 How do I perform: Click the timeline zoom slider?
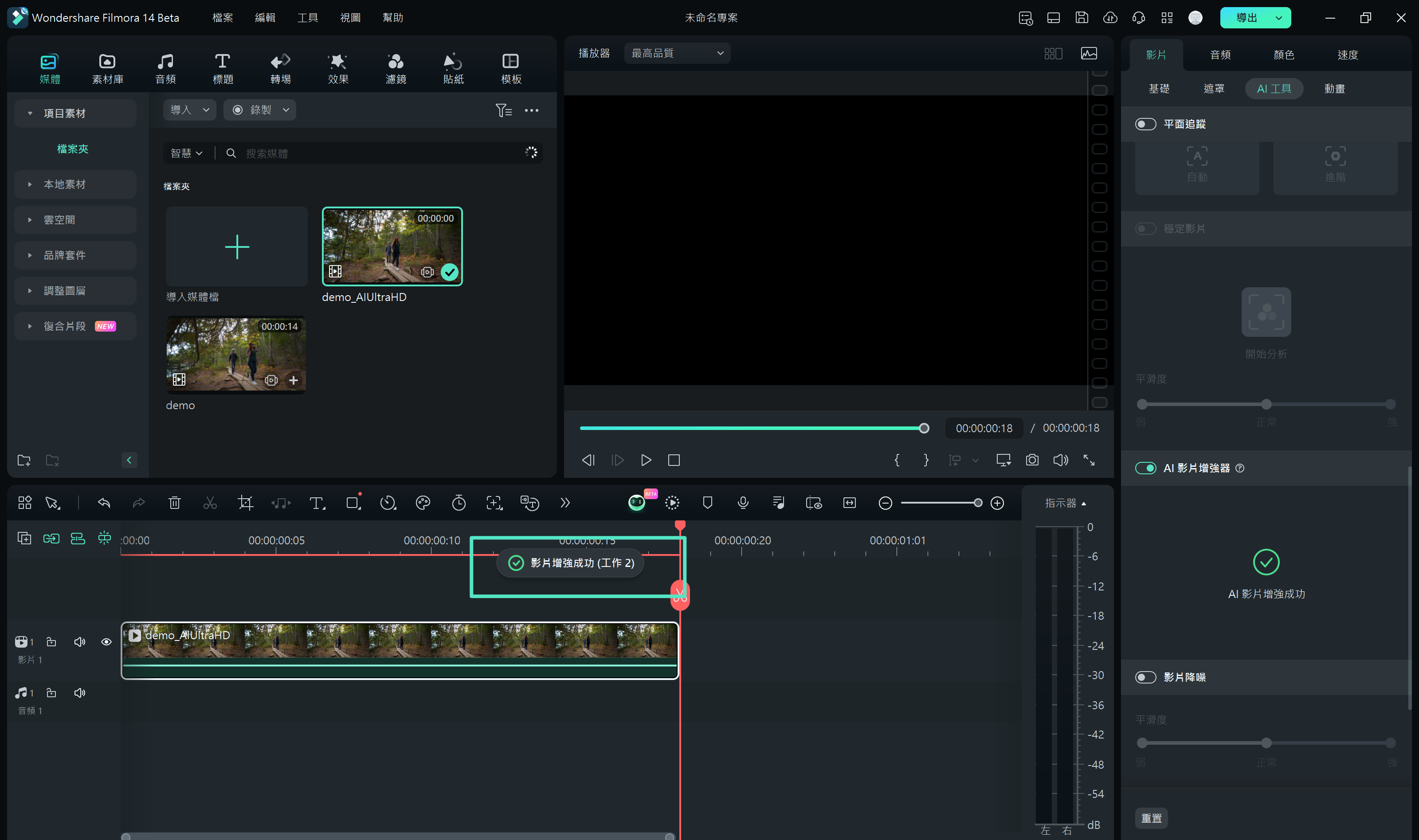[x=941, y=503]
